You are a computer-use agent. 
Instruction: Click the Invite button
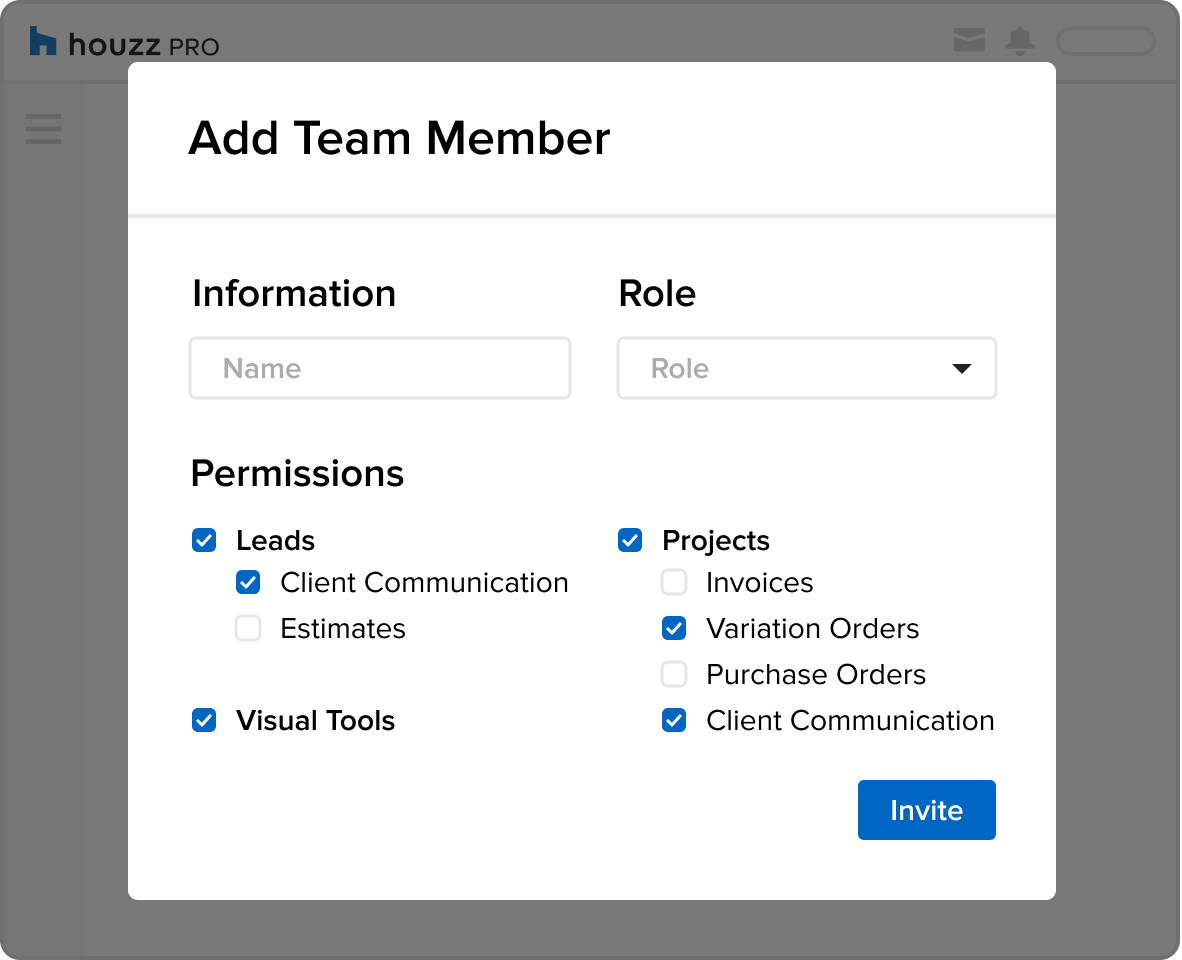pos(926,810)
